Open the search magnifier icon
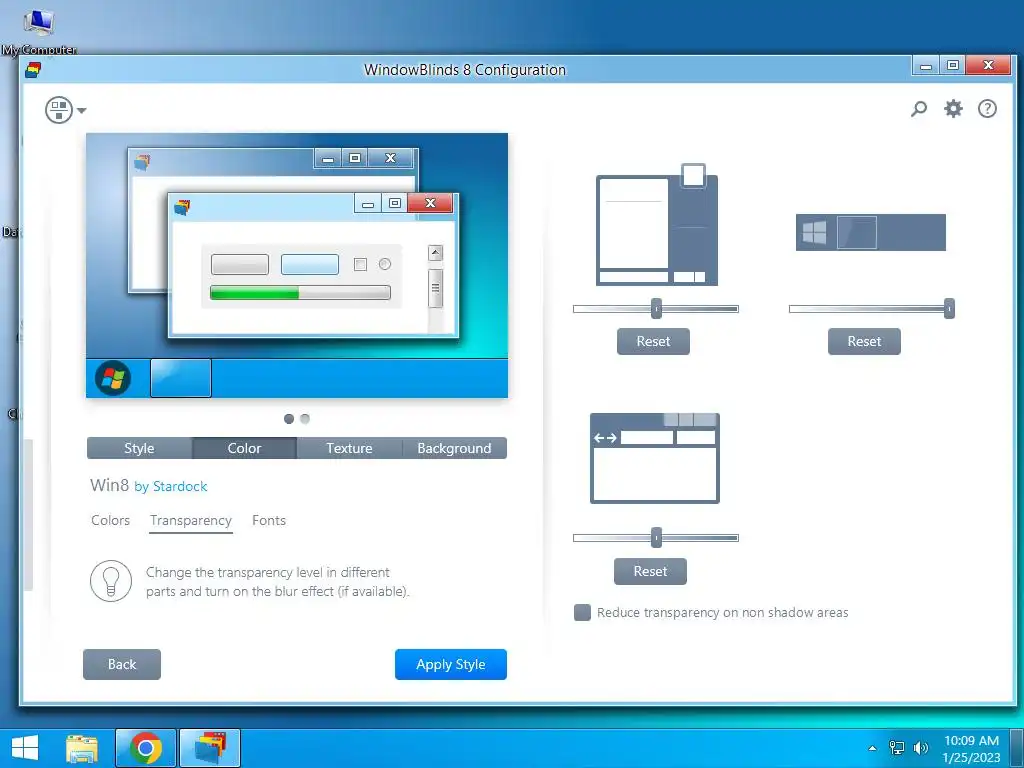Viewport: 1024px width, 768px height. click(919, 108)
